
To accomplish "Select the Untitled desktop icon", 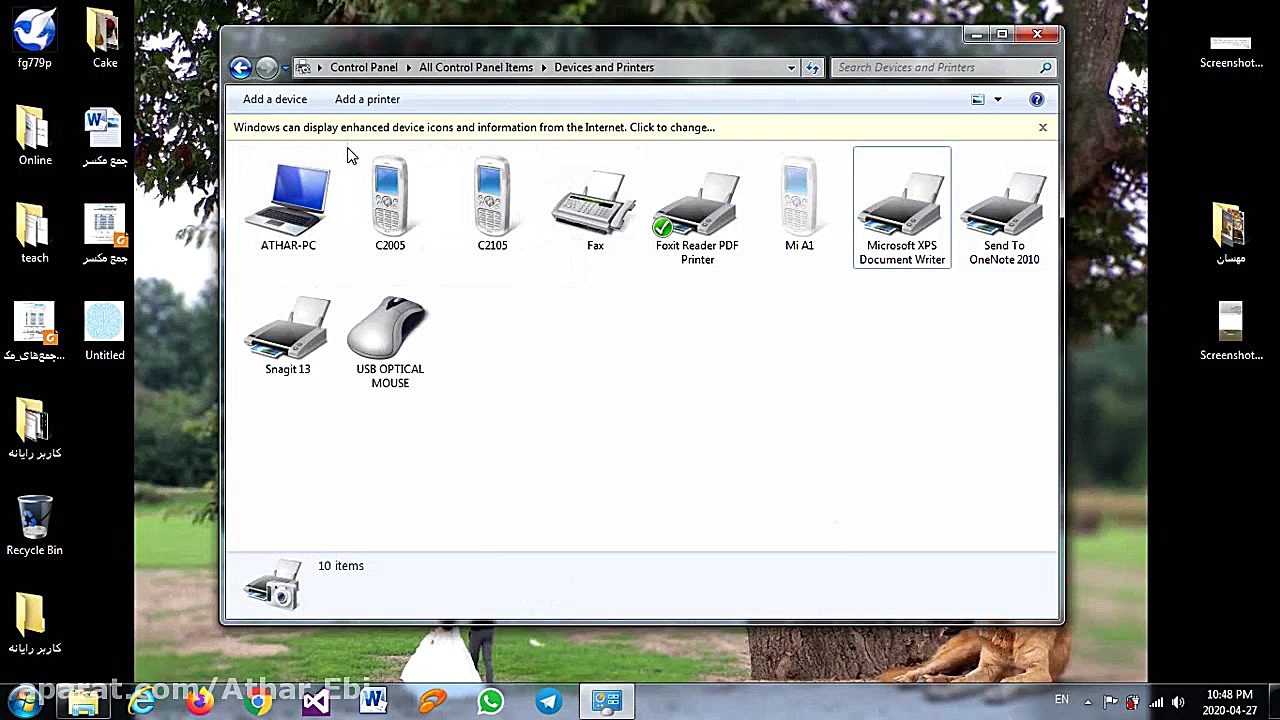I will pos(105,330).
